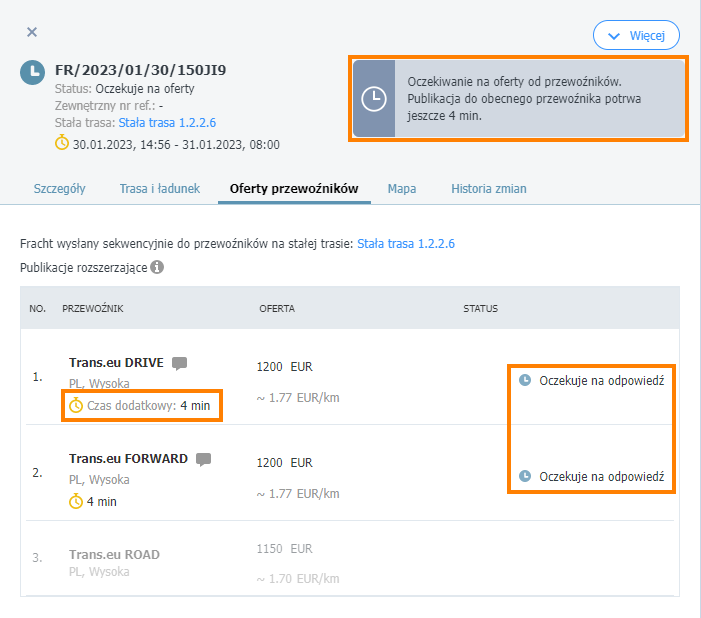Click the ~ 1.70 EUR/km rate text

click(x=298, y=579)
